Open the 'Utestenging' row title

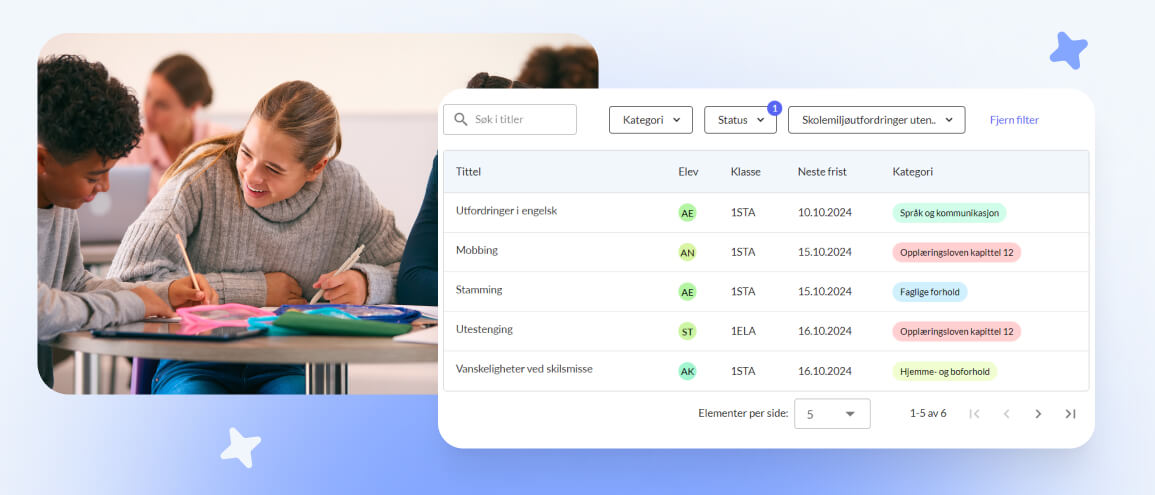tap(484, 329)
